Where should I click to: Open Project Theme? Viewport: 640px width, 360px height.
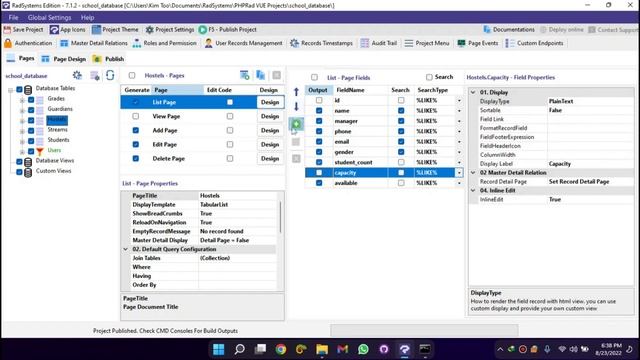[x=115, y=29]
